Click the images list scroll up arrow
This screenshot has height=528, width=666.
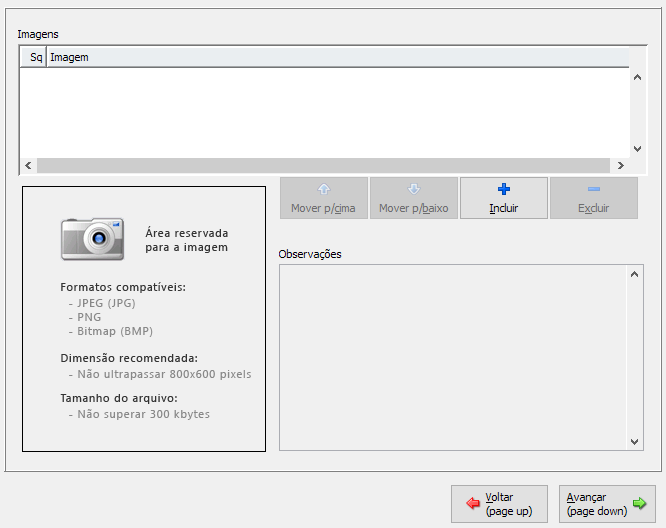click(x=637, y=77)
